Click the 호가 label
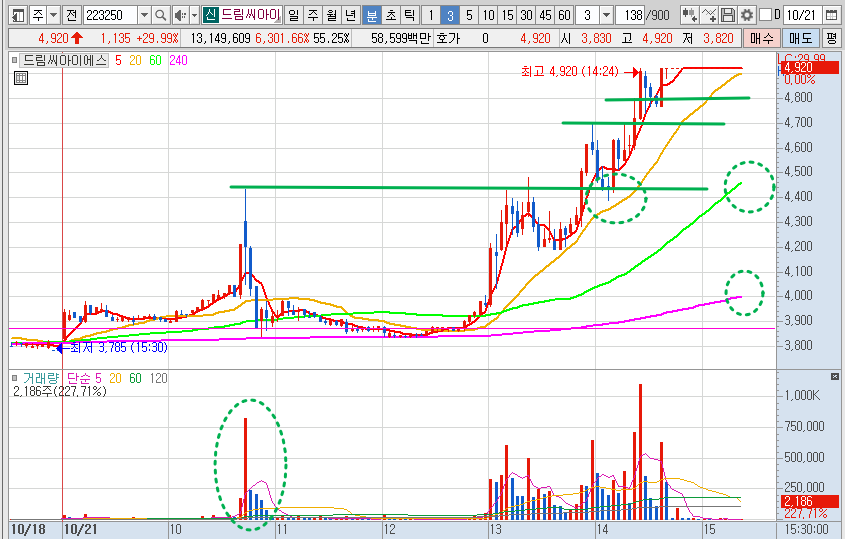 tap(448, 38)
